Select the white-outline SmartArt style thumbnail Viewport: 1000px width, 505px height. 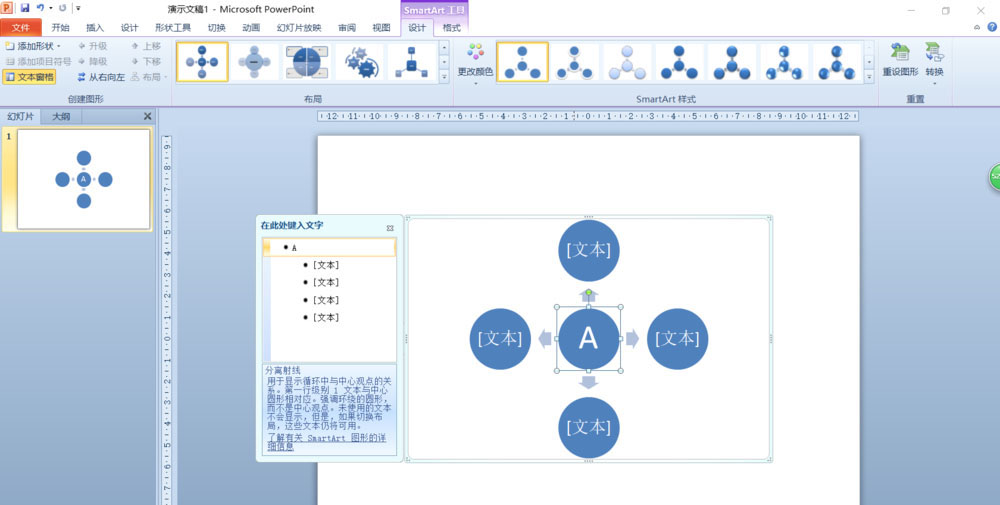click(x=574, y=62)
